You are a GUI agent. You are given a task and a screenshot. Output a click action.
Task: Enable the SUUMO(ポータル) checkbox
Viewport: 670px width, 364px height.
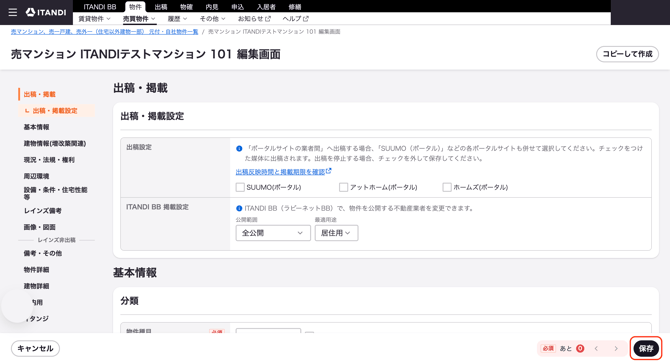(x=240, y=187)
